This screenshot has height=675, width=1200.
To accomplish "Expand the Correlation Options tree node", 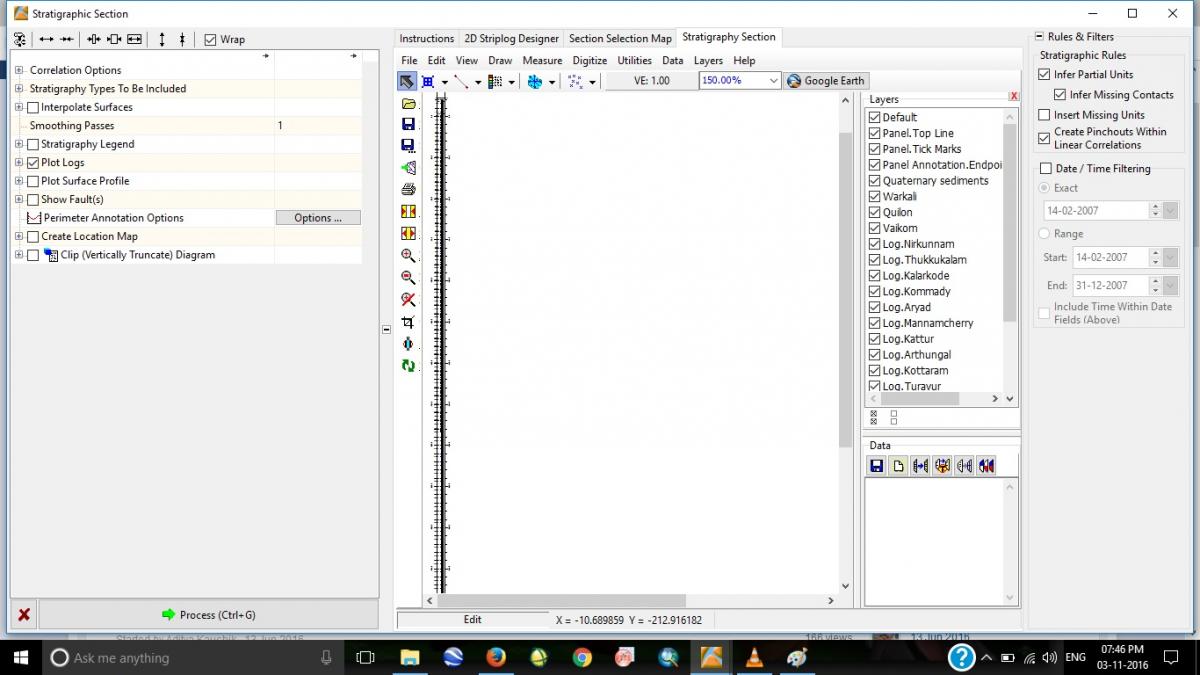I will pos(20,70).
